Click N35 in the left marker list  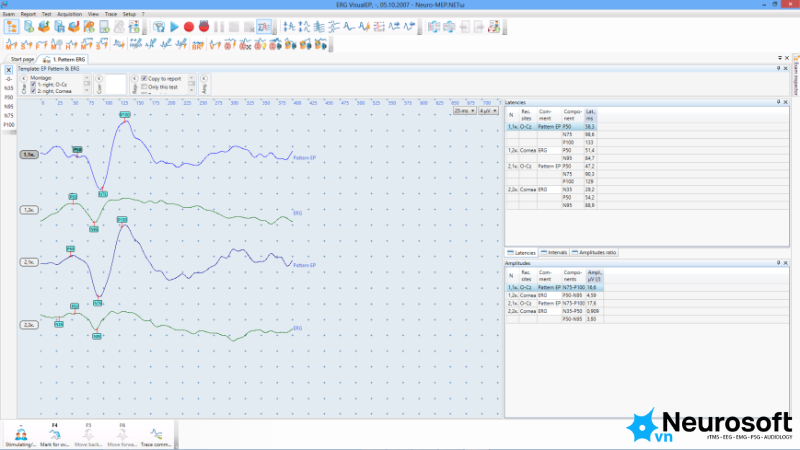[x=9, y=88]
